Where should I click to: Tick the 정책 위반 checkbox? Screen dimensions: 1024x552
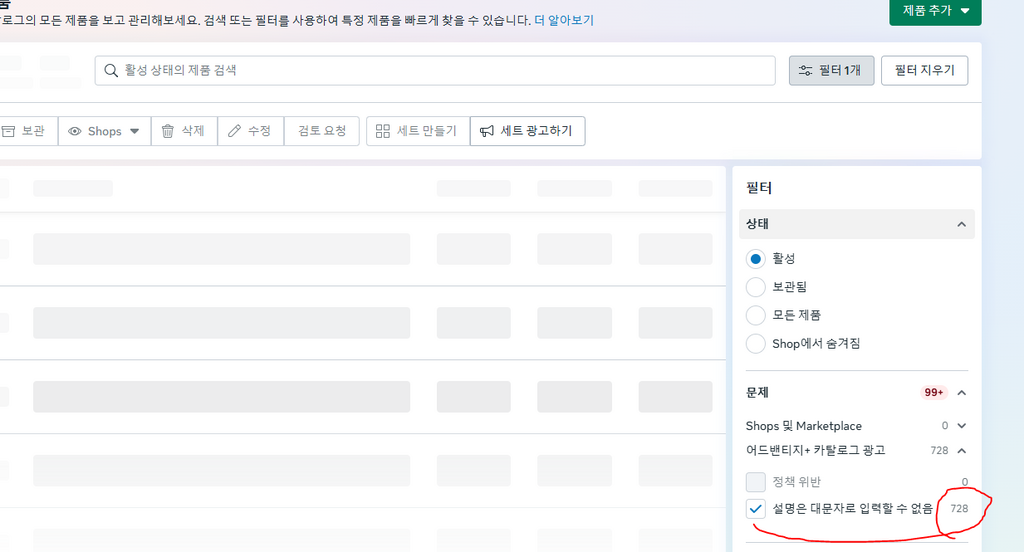756,482
